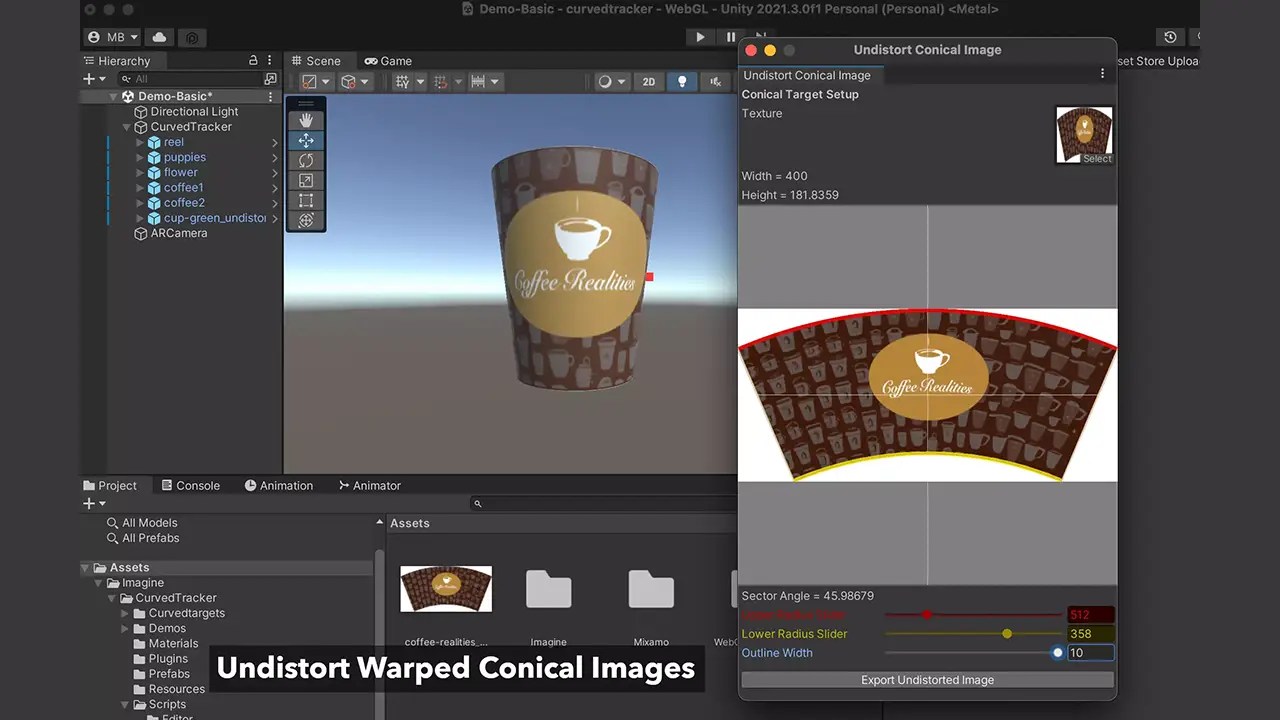The image size is (1280, 720).
Task: Click the snap increment icon
Action: (478, 82)
